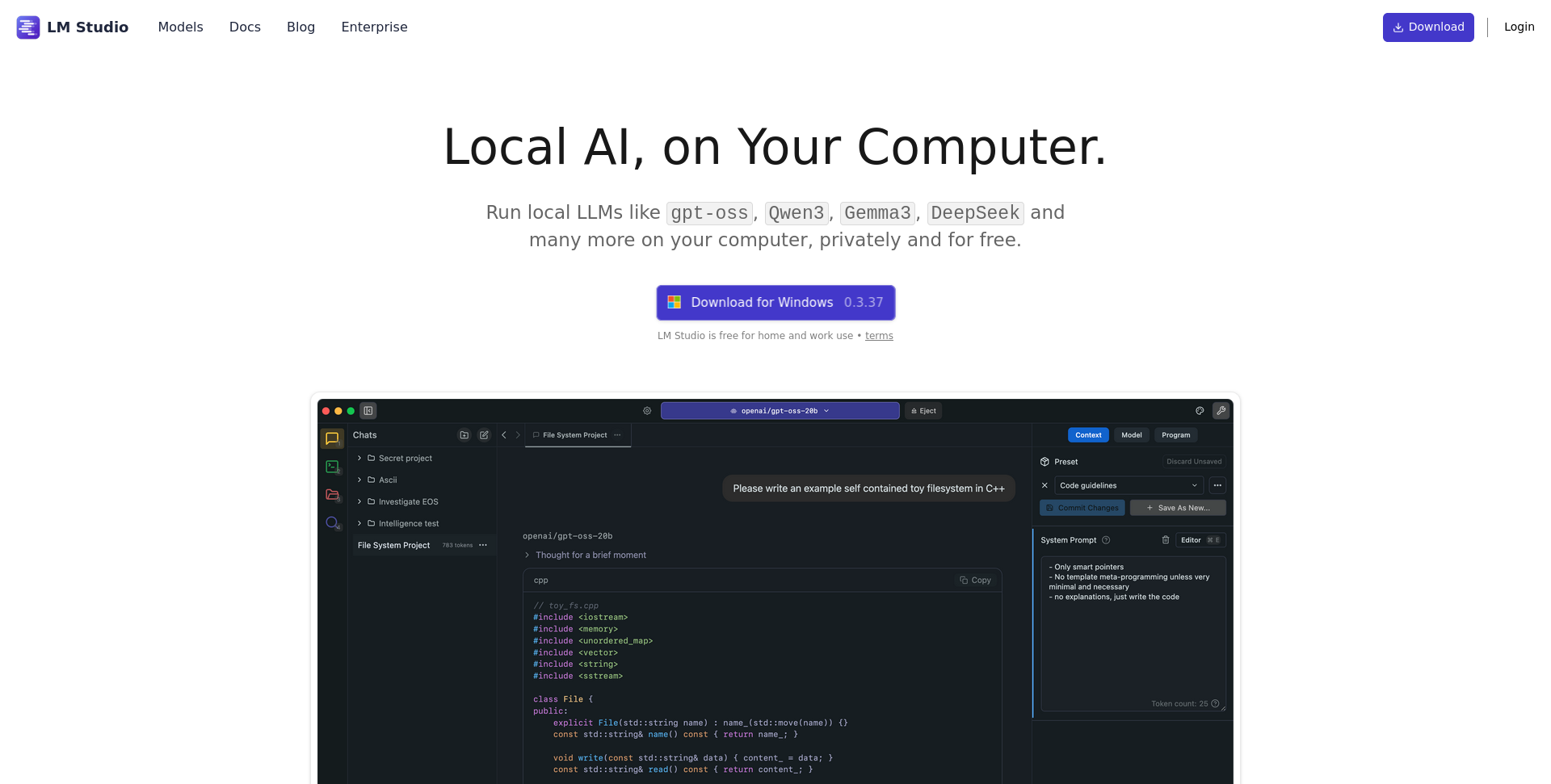
Task: Click the new folder icon beside Chats
Action: click(x=464, y=435)
